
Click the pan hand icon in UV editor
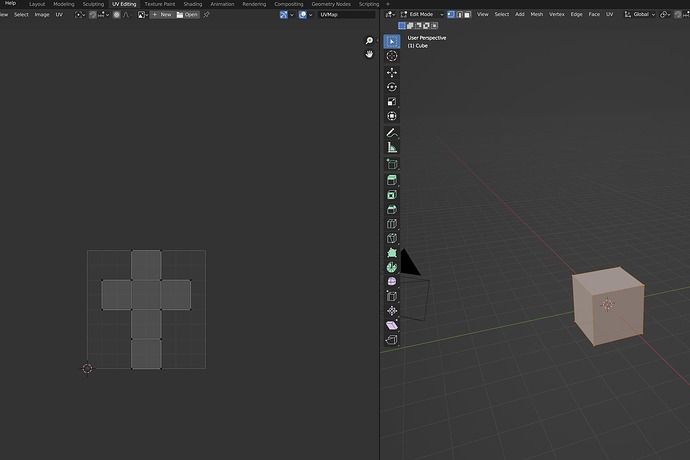coord(369,55)
